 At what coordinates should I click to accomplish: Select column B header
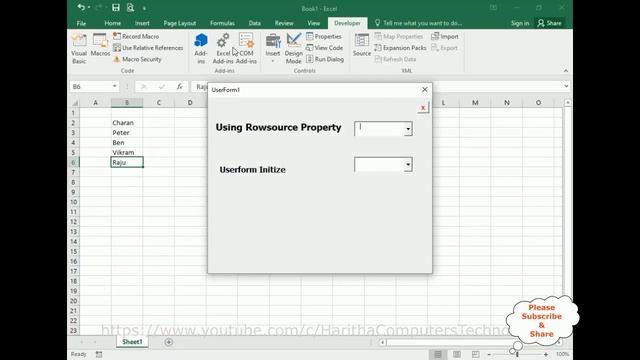click(127, 102)
